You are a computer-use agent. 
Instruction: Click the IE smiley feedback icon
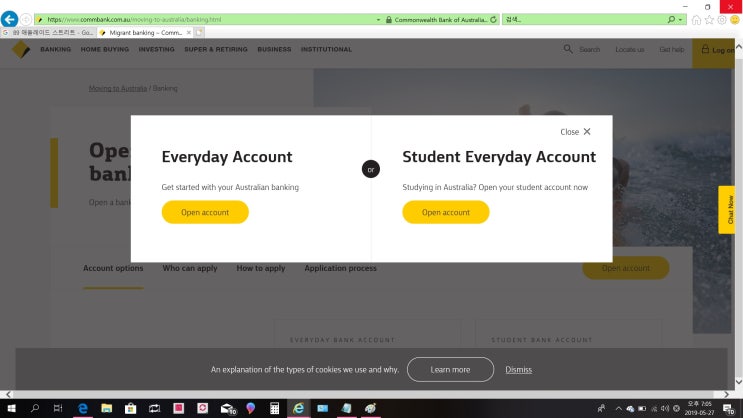click(x=735, y=19)
